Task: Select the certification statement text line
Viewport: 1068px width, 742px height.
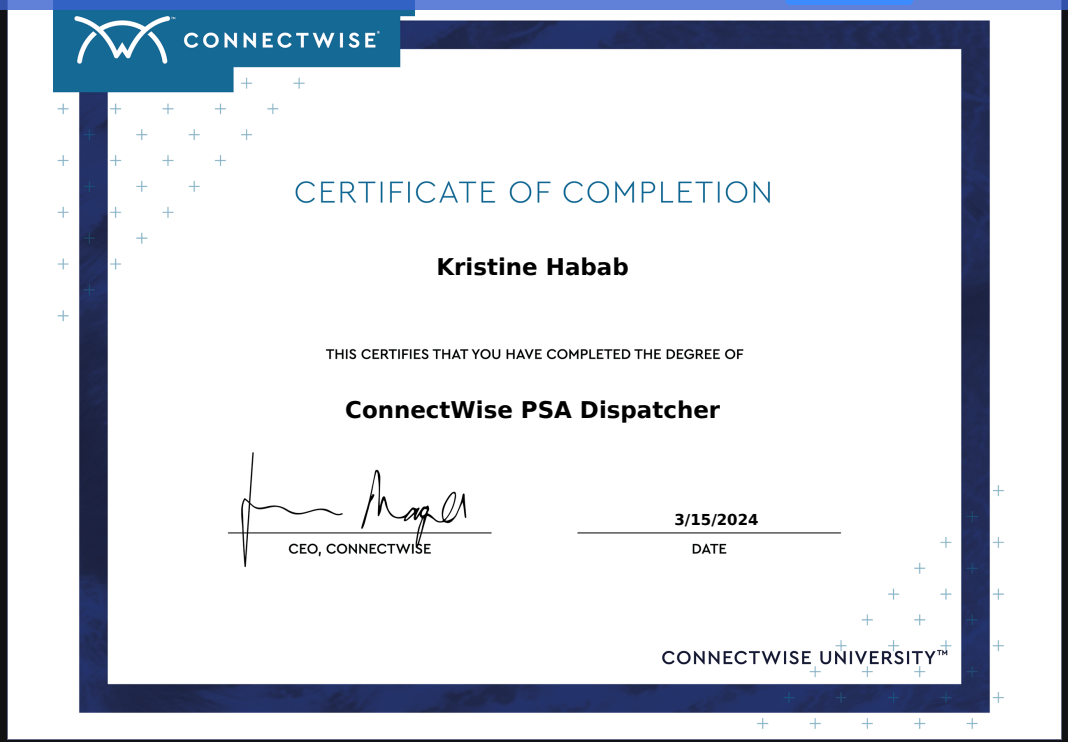Action: (533, 354)
